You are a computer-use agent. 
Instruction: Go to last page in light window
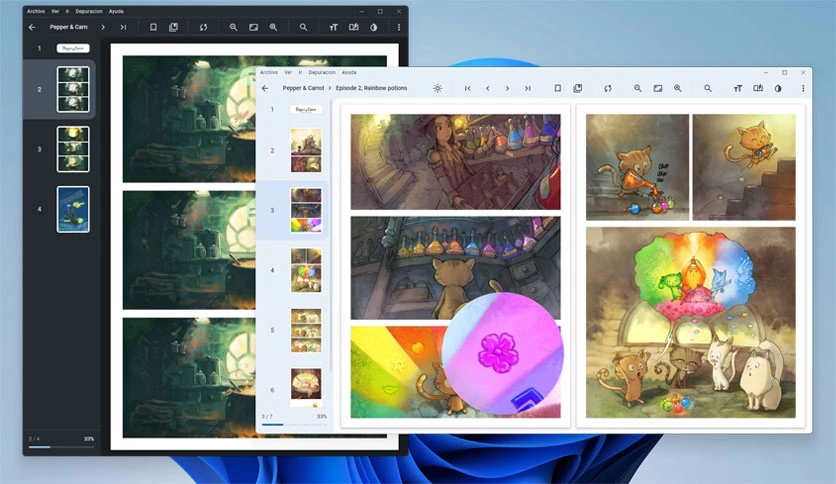pyautogui.click(x=527, y=88)
